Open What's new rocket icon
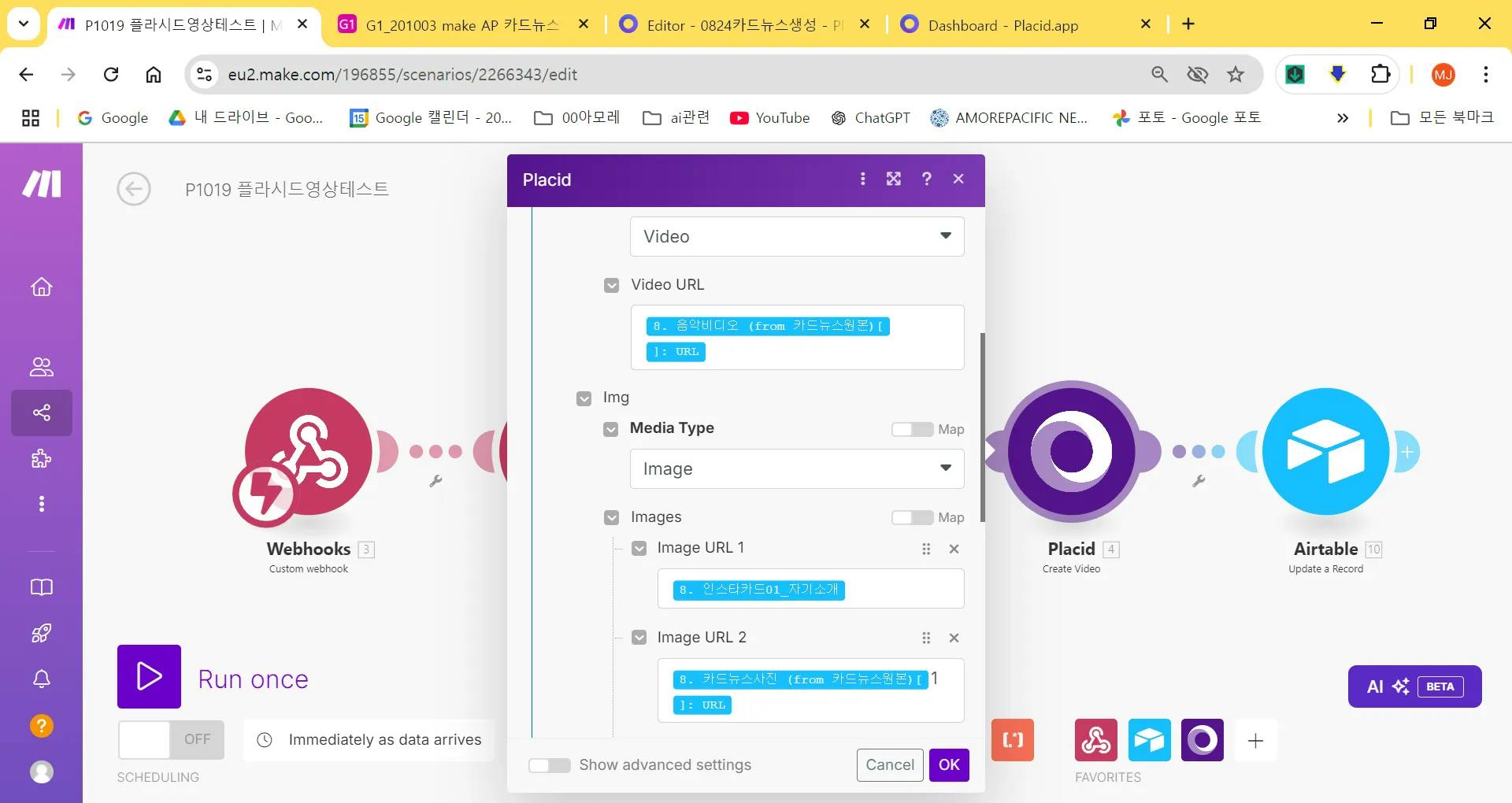The width and height of the screenshot is (1512, 803). tap(42, 633)
